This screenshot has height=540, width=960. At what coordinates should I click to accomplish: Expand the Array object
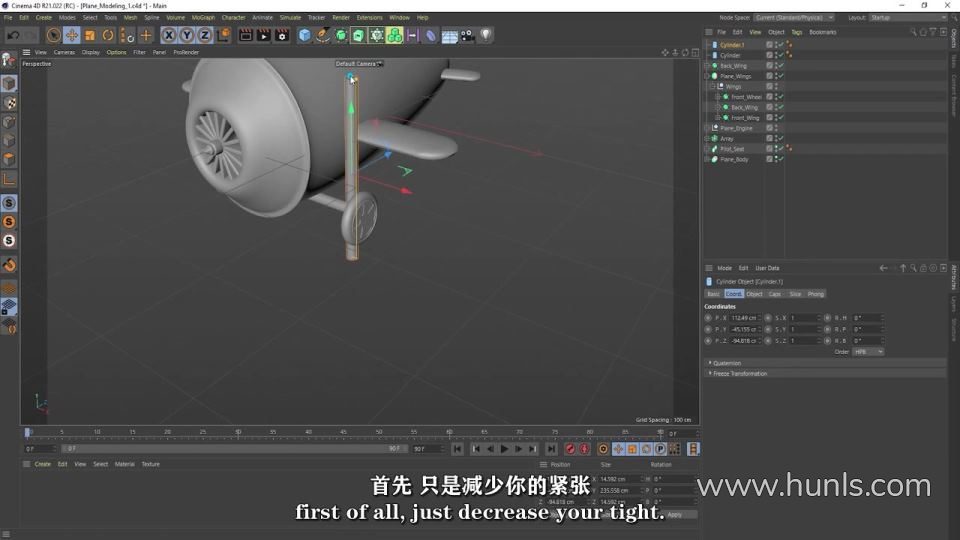[x=707, y=139]
